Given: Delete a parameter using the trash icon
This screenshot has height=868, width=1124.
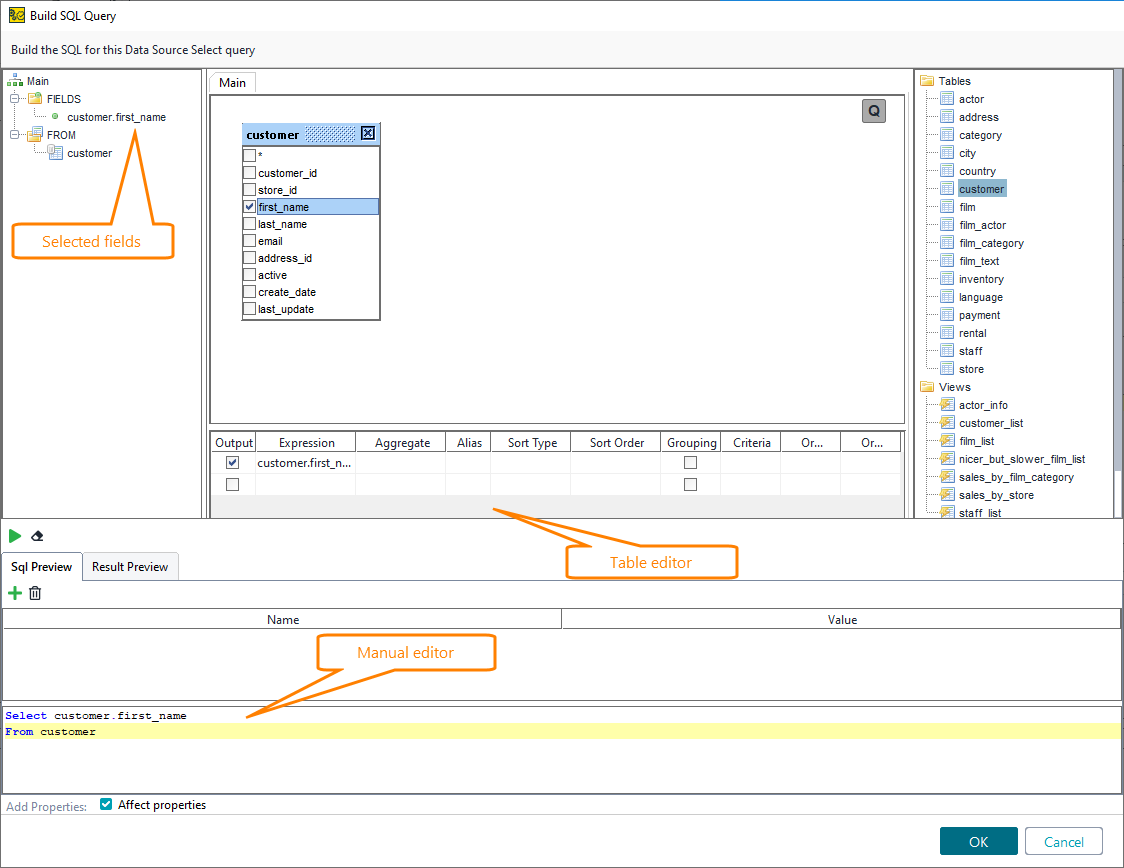Looking at the screenshot, I should coord(35,592).
